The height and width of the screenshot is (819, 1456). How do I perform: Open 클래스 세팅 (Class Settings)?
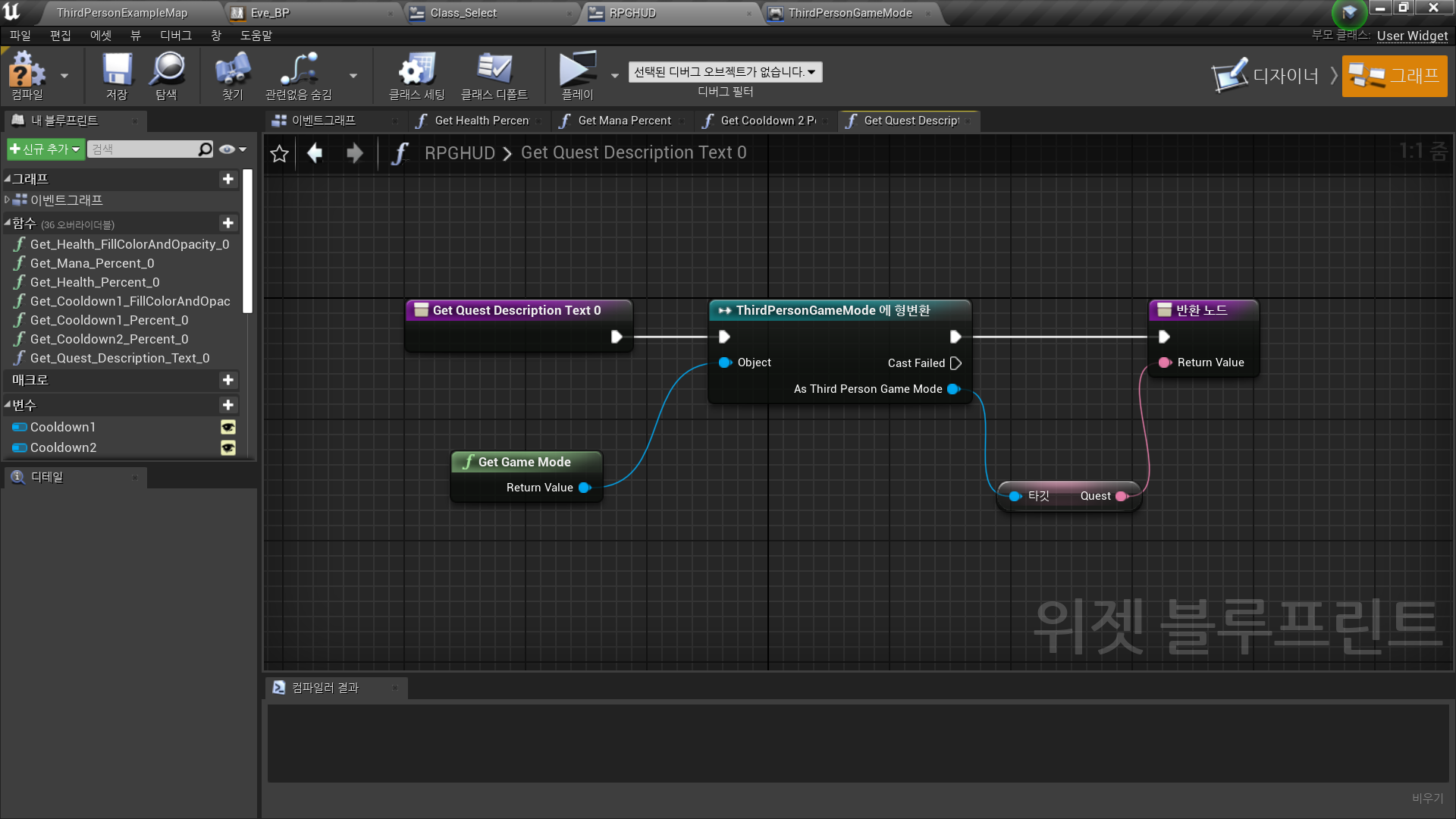(415, 74)
